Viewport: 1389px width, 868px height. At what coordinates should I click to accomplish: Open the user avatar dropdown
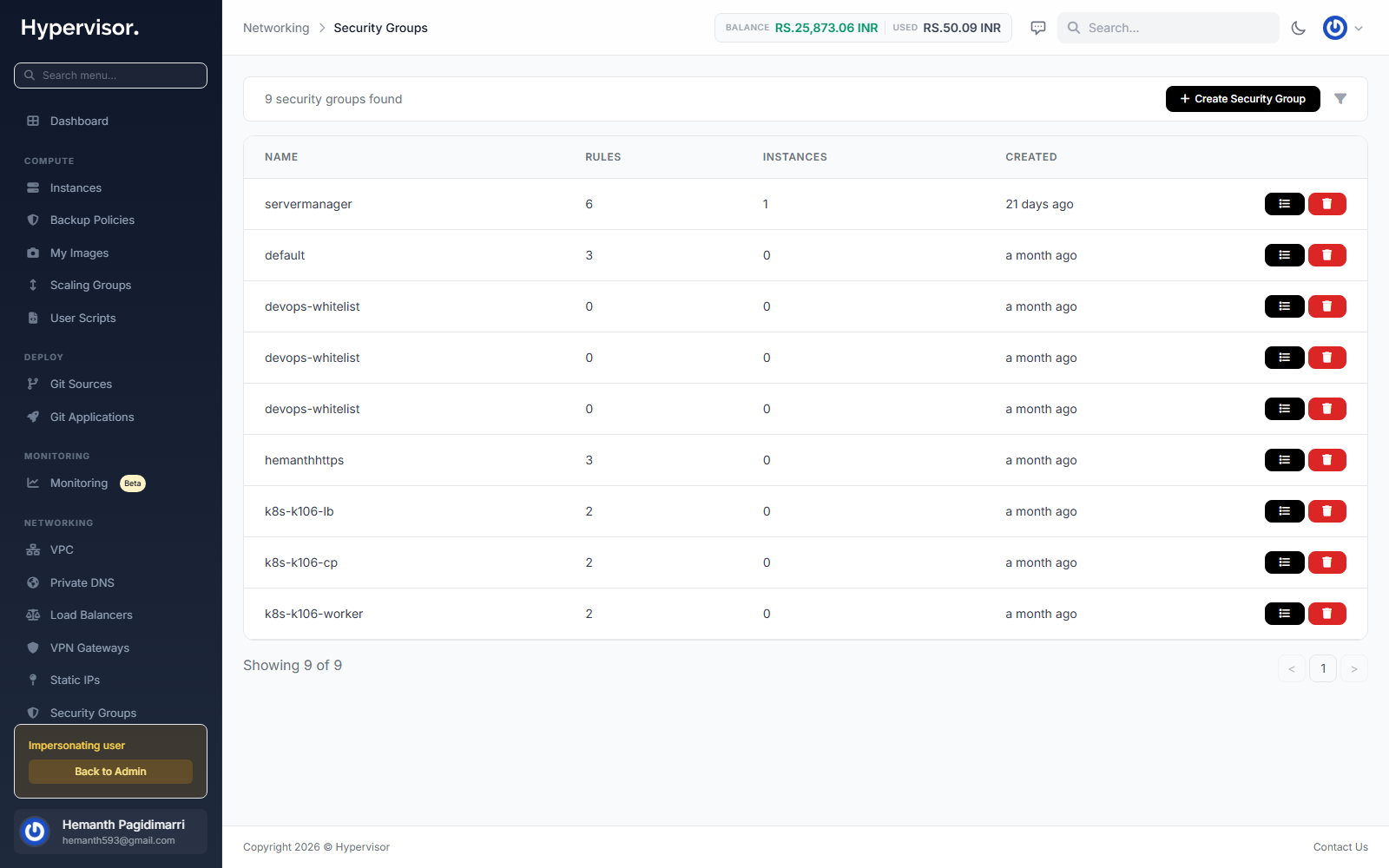click(1342, 28)
